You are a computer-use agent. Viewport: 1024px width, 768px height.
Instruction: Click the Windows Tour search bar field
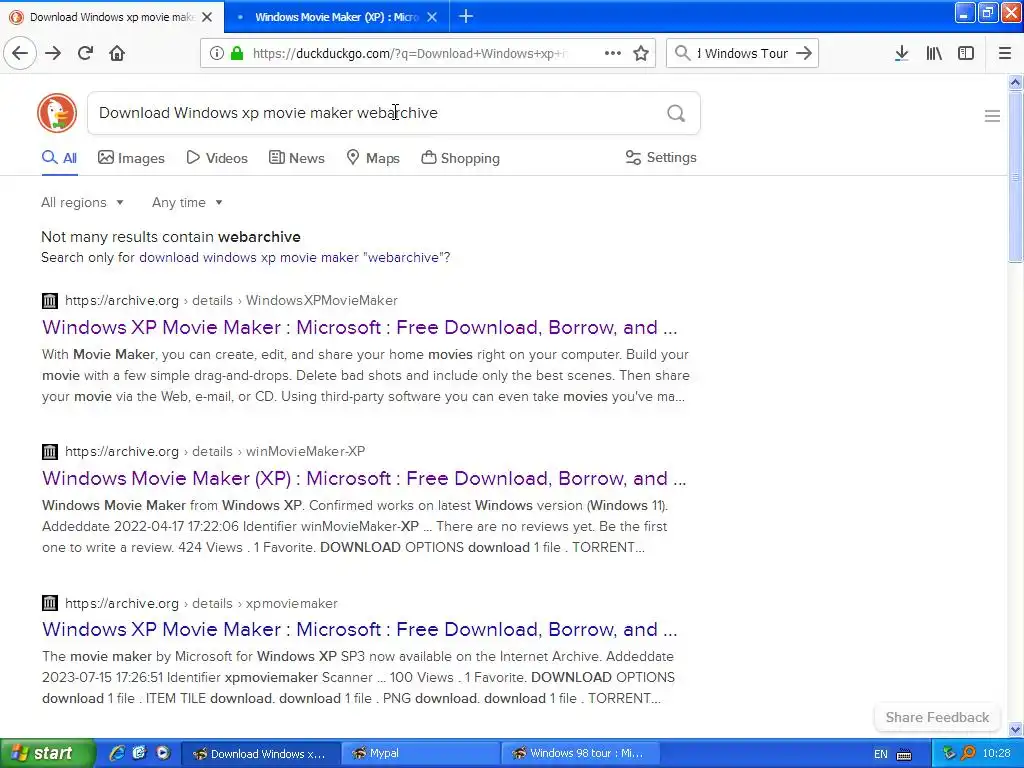743,54
